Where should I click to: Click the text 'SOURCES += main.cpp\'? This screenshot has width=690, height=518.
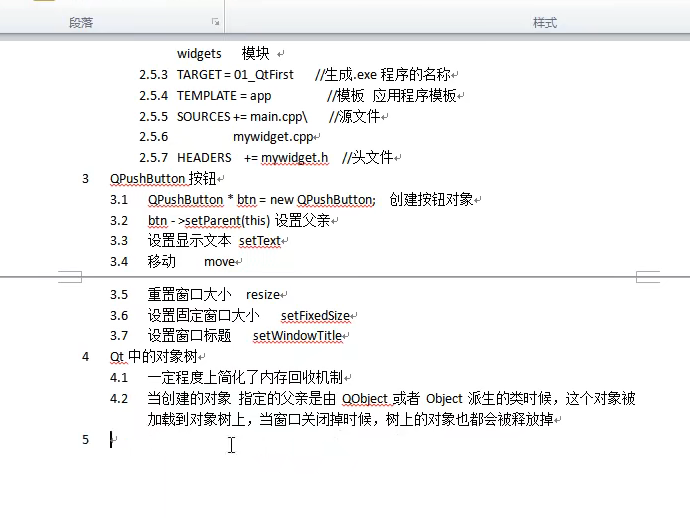coord(242,117)
